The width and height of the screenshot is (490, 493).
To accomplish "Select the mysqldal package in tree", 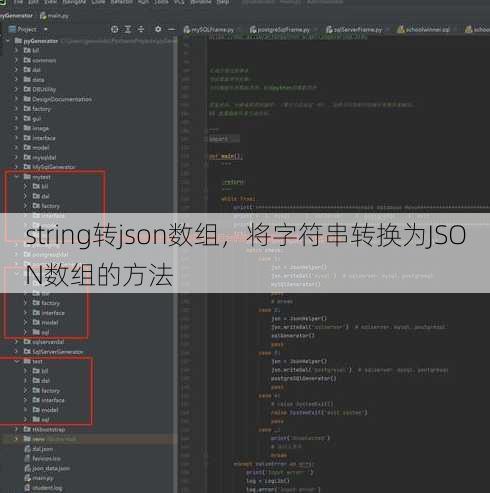I will tap(44, 157).
